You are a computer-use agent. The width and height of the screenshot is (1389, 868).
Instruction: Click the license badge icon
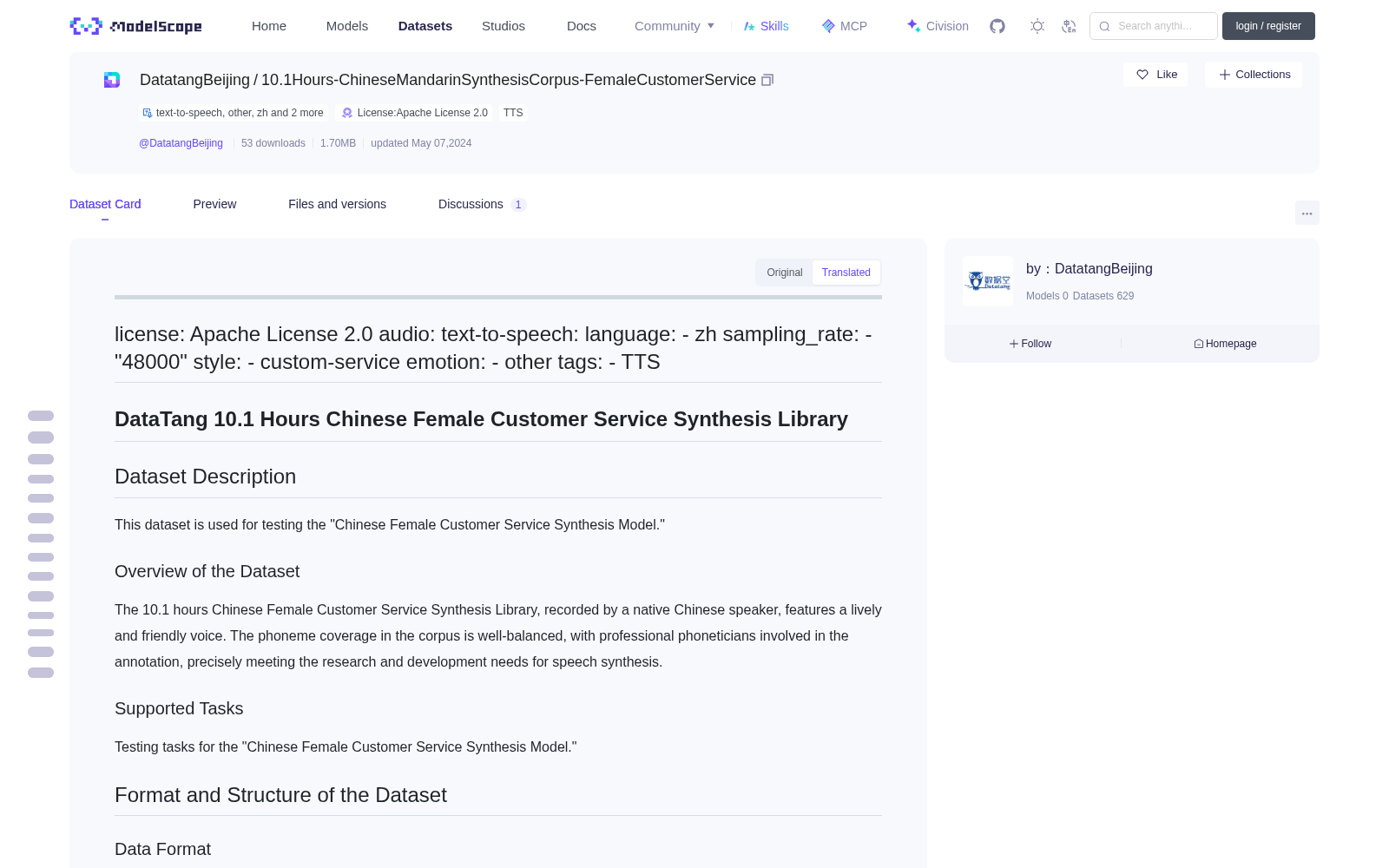347,113
